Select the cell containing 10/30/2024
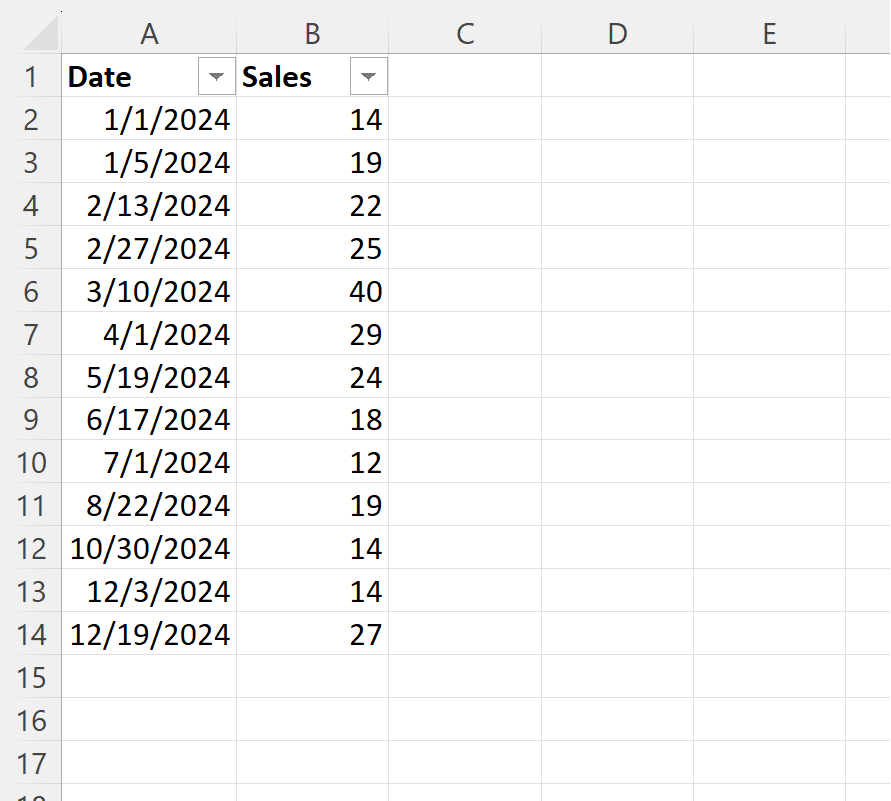Image resolution: width=891 pixels, height=801 pixels. tap(149, 548)
